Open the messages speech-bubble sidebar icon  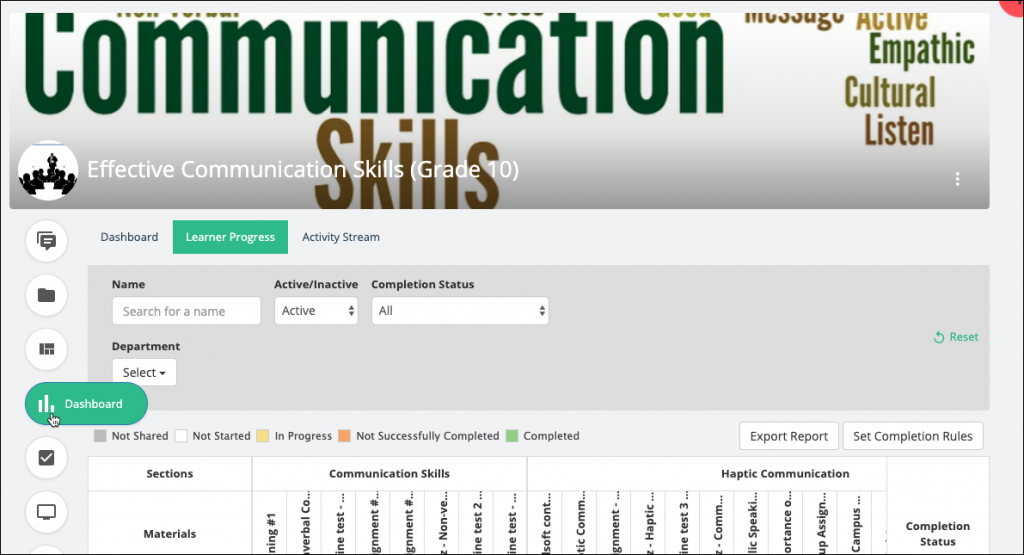(46, 241)
